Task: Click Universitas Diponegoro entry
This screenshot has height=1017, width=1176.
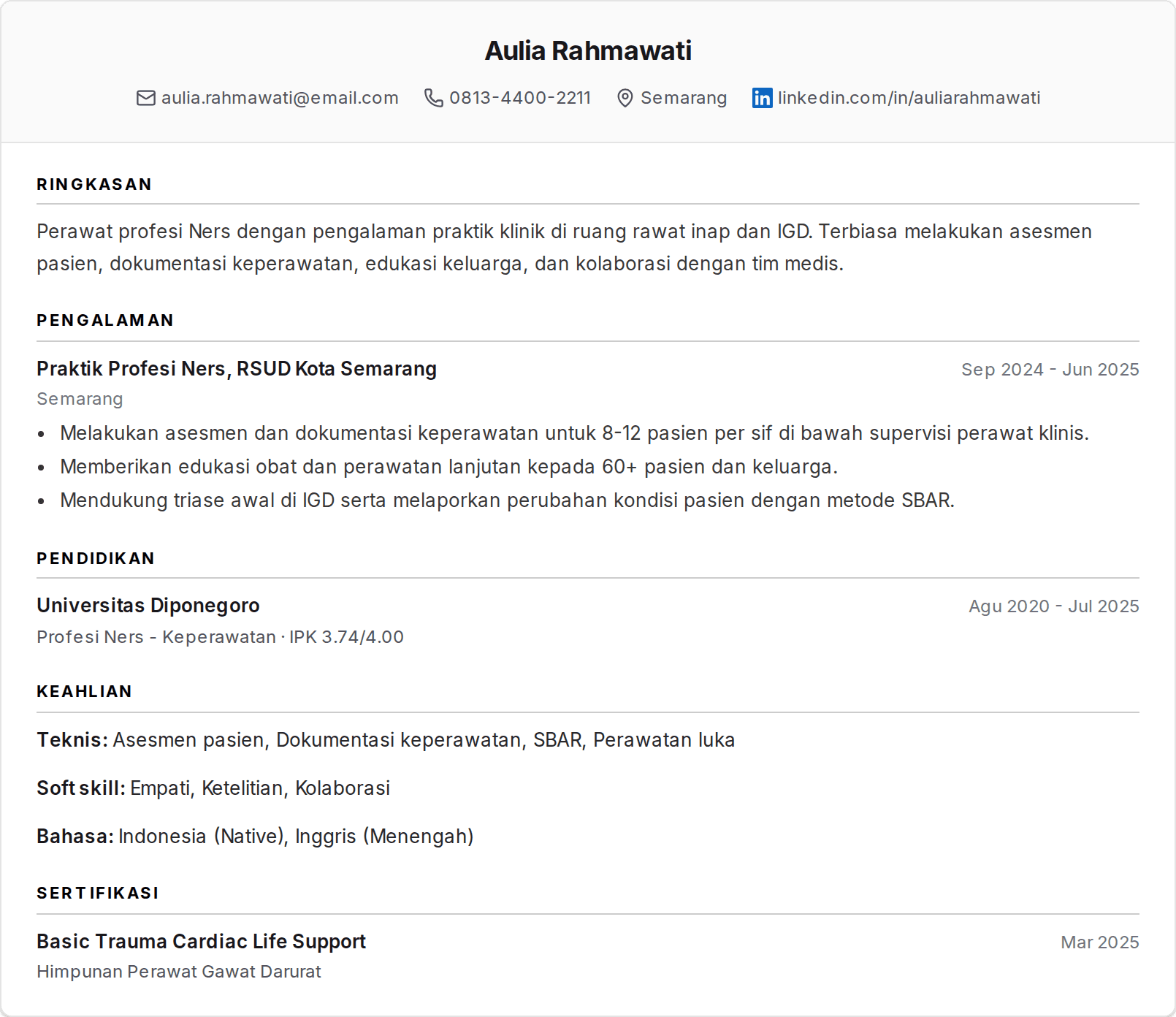Action: [x=148, y=606]
